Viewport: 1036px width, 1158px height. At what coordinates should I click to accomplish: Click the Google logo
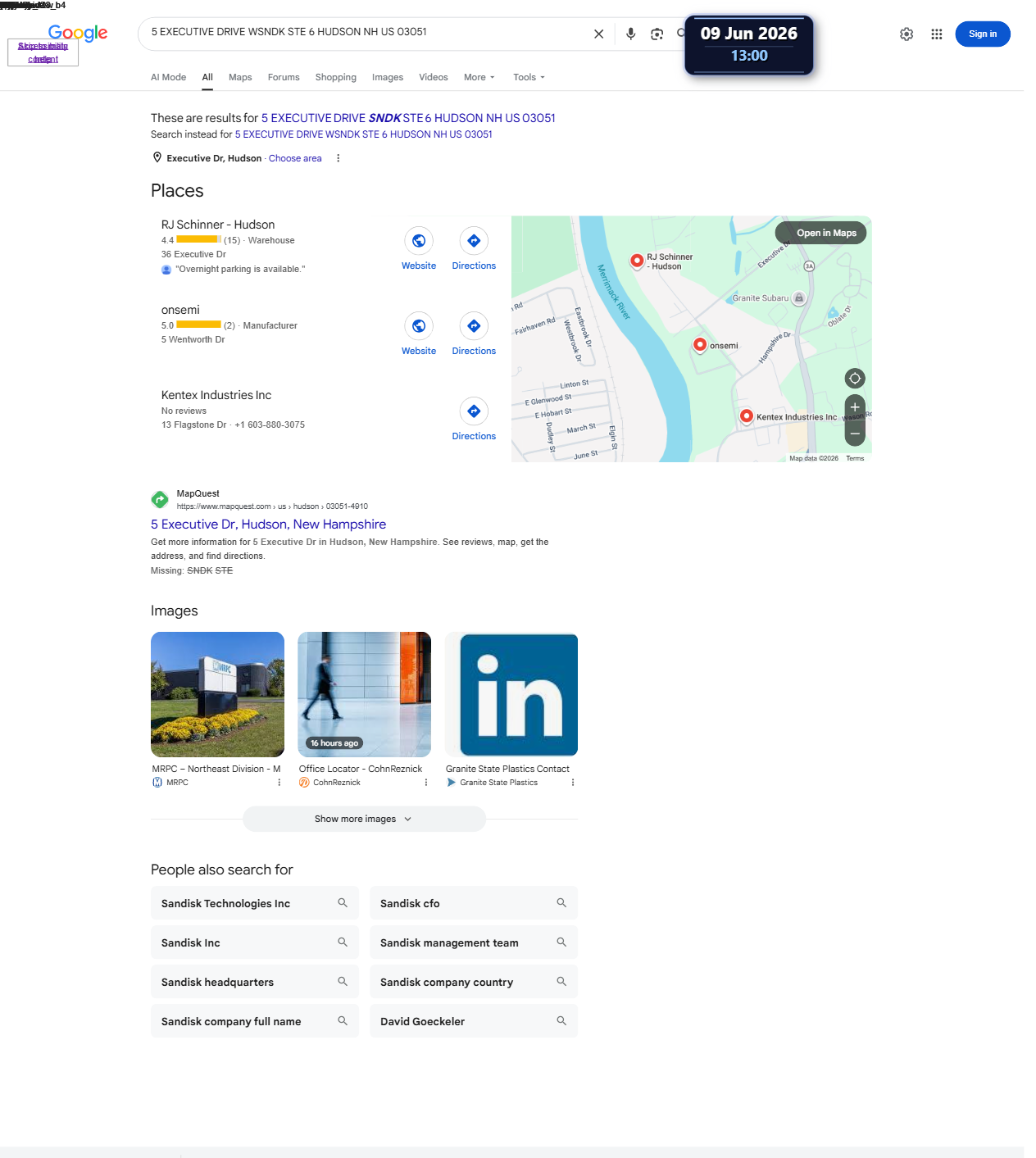pos(78,33)
